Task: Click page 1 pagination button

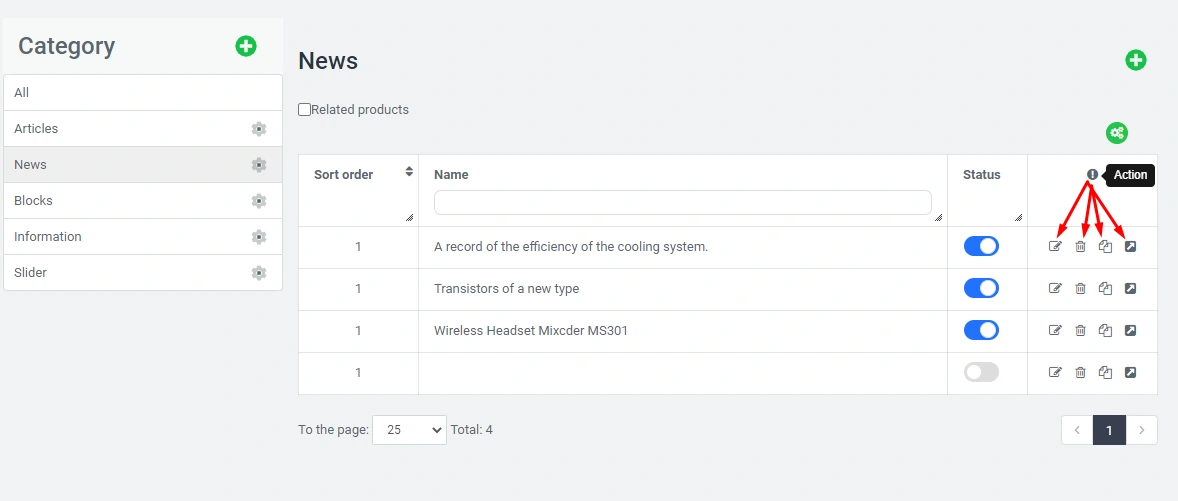Action: click(x=1109, y=430)
